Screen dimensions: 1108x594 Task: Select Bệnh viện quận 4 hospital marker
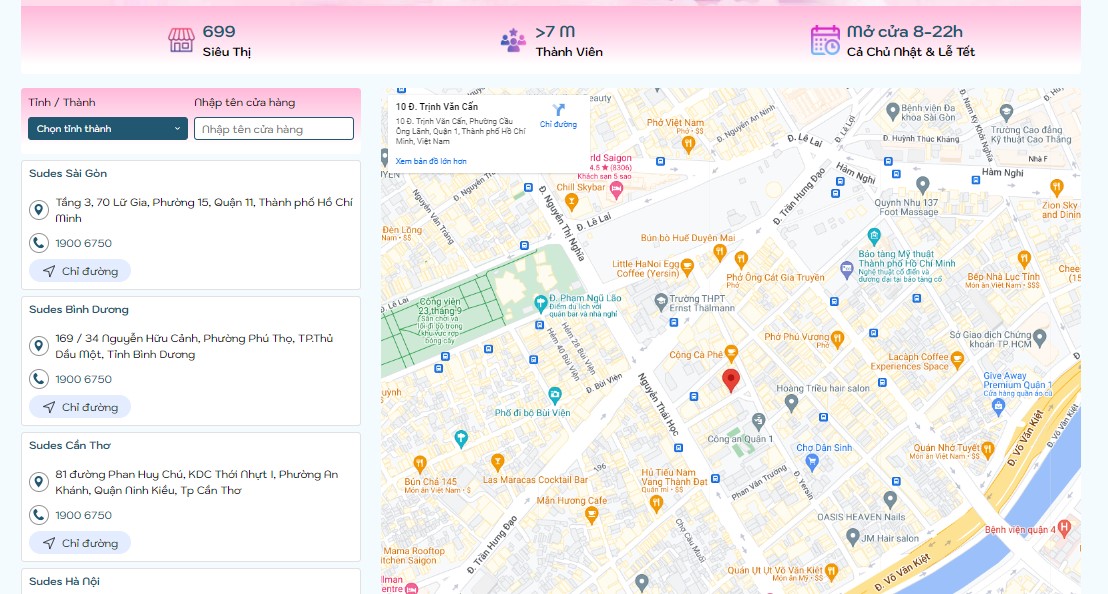tap(1064, 528)
